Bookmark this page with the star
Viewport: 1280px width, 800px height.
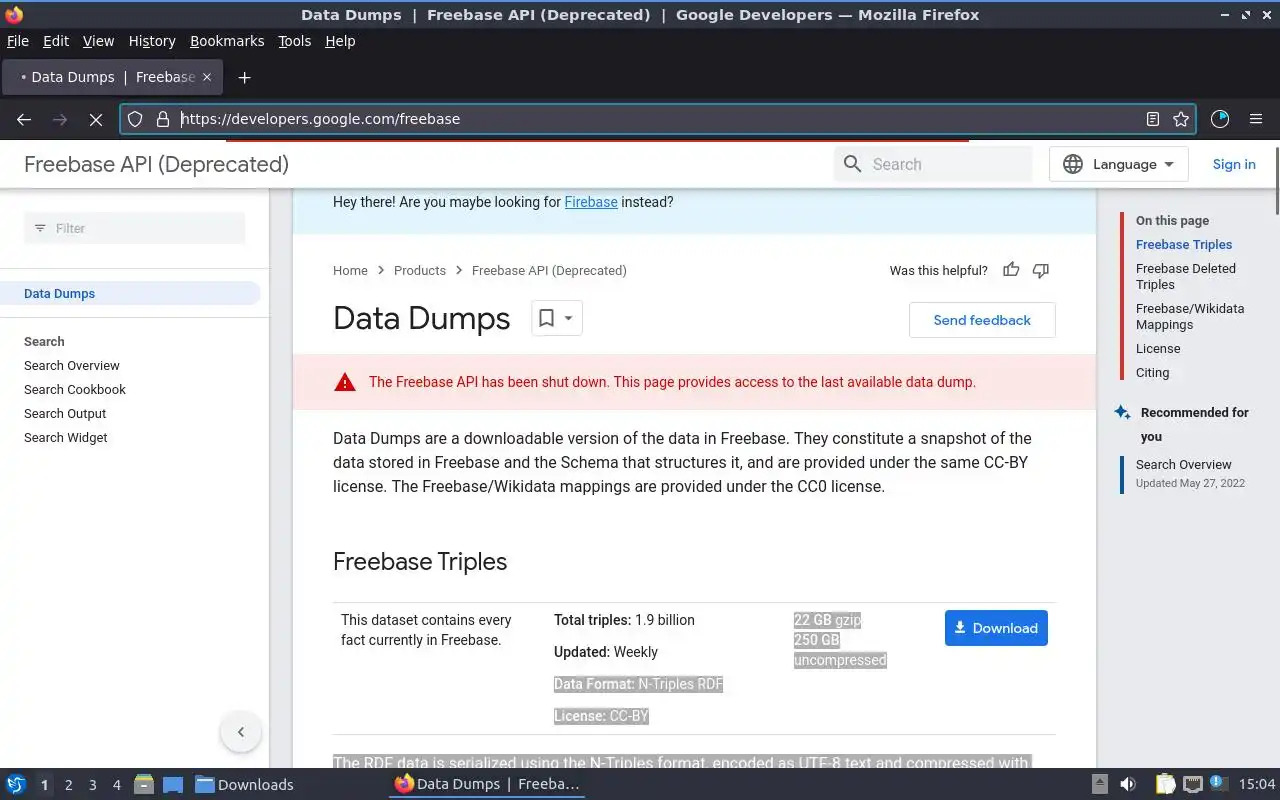click(1181, 119)
